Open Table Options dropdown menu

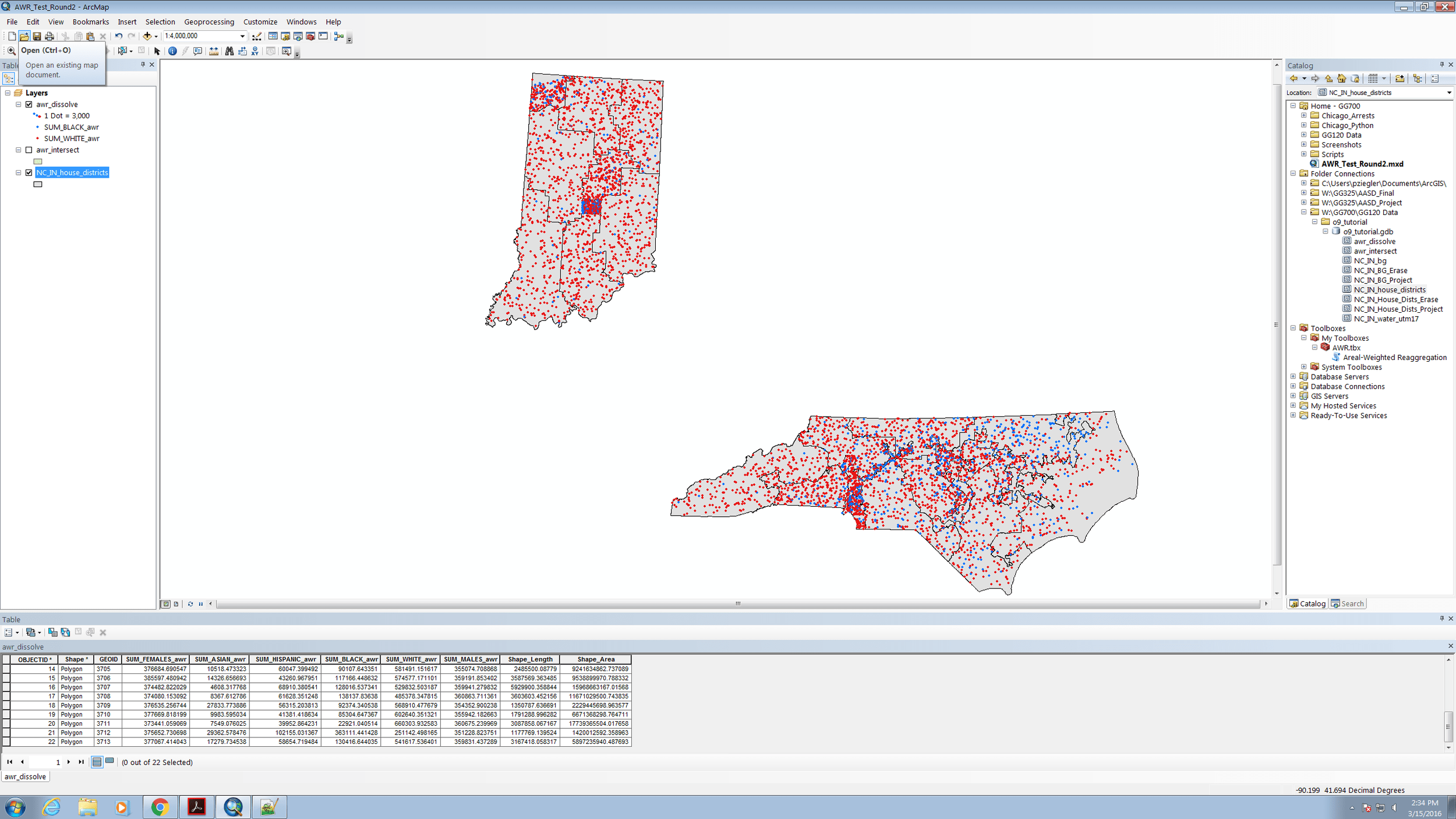point(12,632)
